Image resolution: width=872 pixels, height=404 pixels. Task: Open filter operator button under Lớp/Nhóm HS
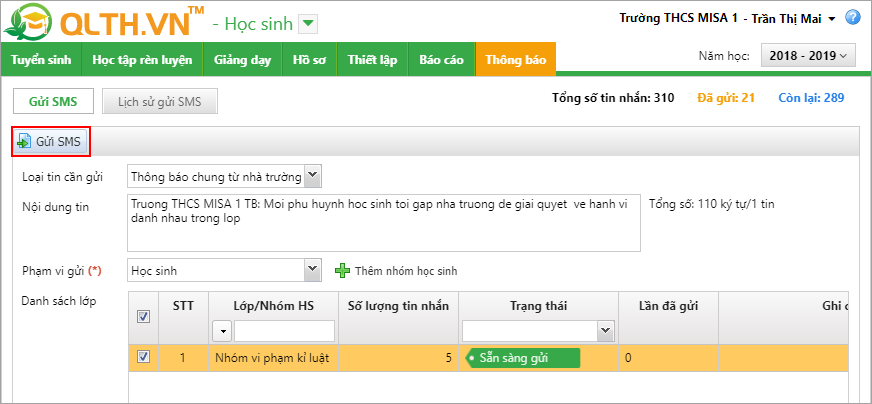(221, 331)
